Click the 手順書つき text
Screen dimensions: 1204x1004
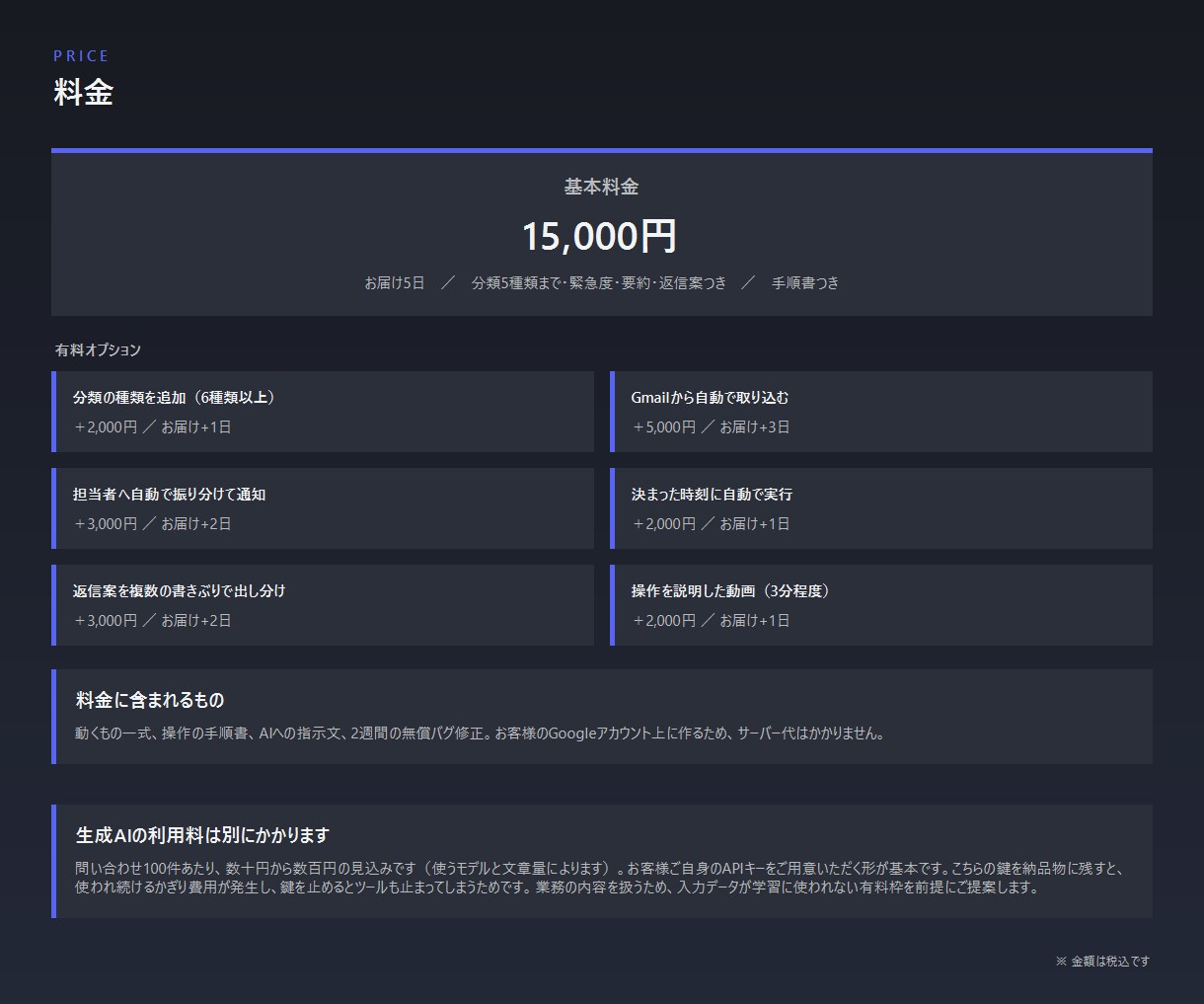click(x=805, y=283)
